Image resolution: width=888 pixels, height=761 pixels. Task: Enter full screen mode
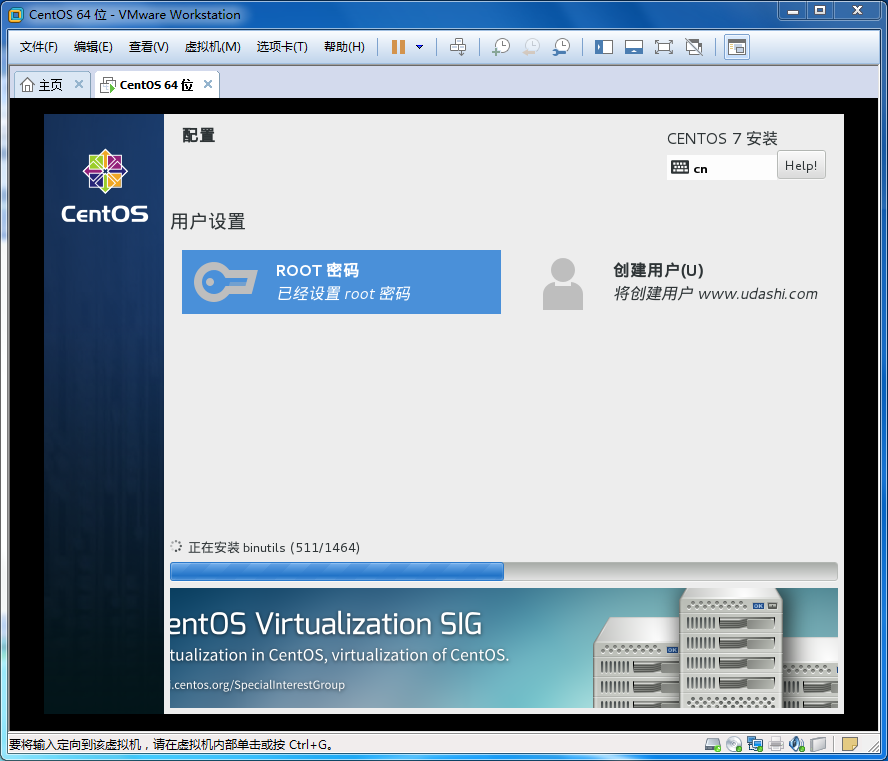[x=663, y=47]
